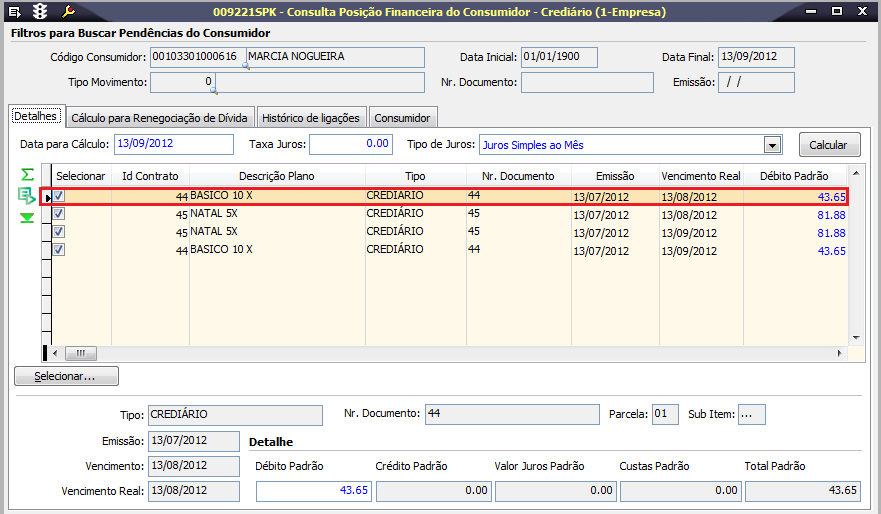Click the Sub Item ellipsis button
This screenshot has width=881, height=514.
(751, 415)
